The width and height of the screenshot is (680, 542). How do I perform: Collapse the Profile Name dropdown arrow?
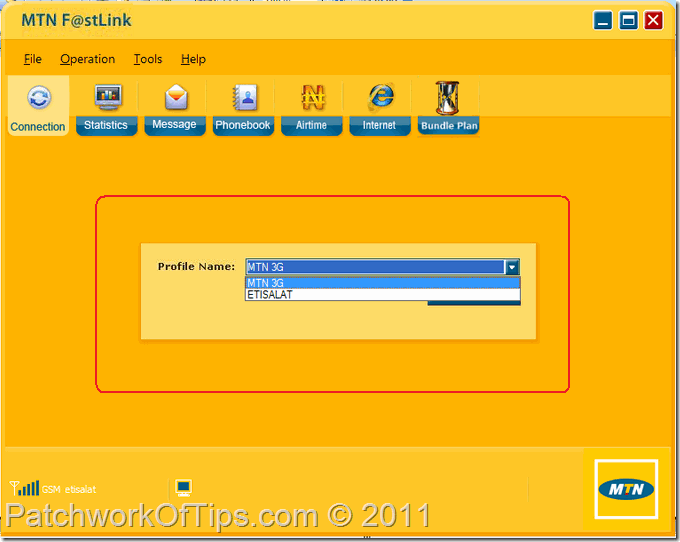pyautogui.click(x=512, y=267)
